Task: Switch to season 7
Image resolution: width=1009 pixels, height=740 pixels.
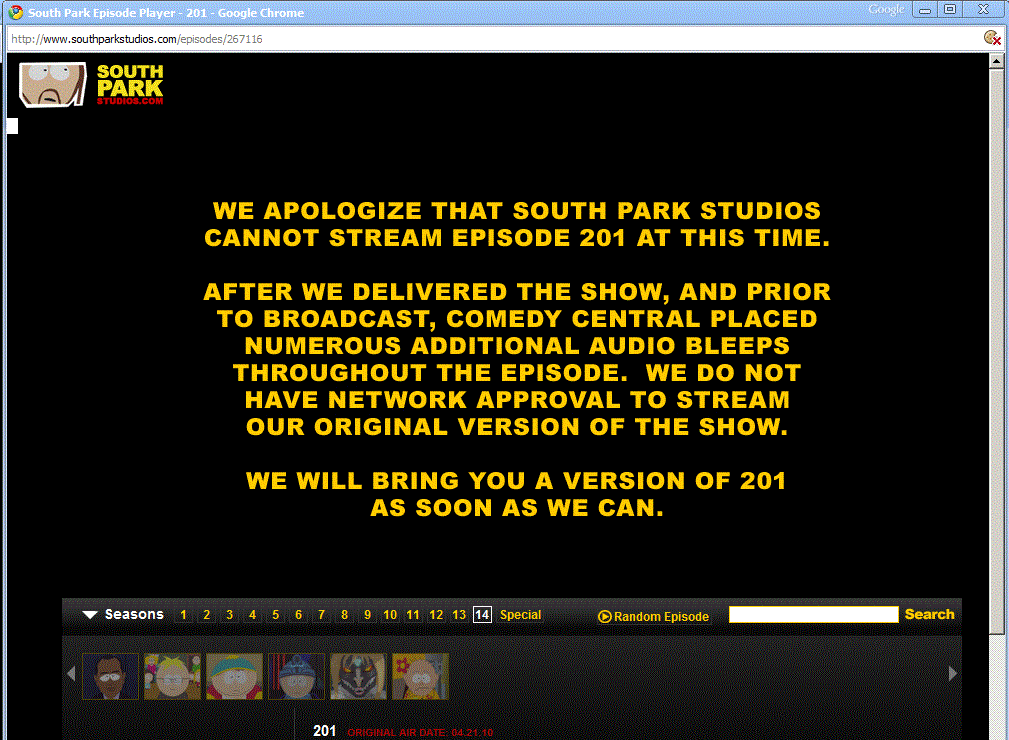Action: [321, 615]
